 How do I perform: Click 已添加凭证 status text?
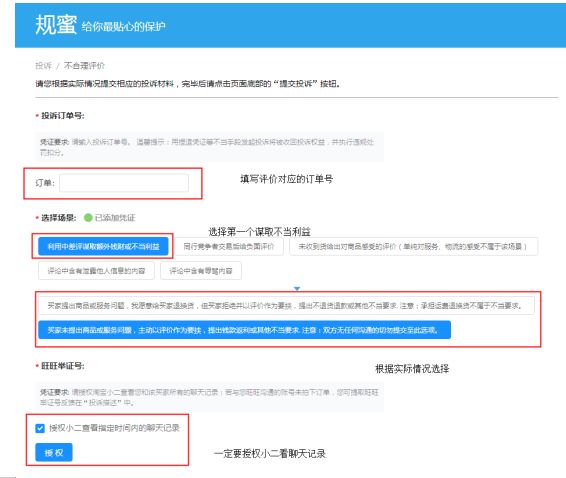point(115,218)
